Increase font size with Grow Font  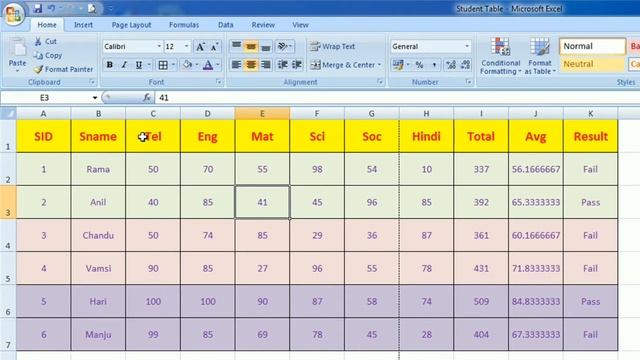point(200,47)
